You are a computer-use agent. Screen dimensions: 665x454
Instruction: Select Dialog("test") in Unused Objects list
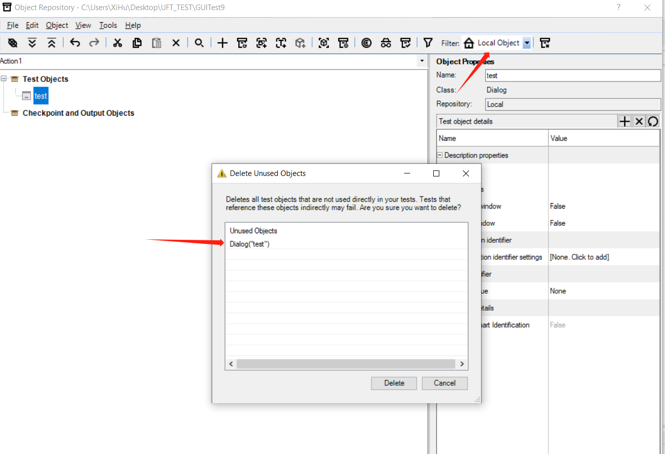coord(250,244)
